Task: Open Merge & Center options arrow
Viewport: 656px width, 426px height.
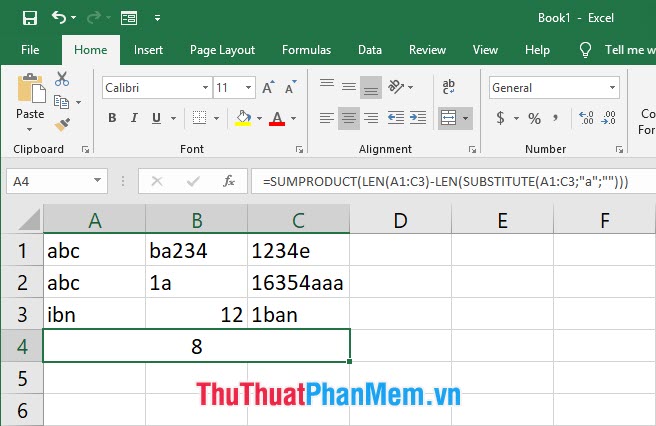Action: tap(466, 118)
